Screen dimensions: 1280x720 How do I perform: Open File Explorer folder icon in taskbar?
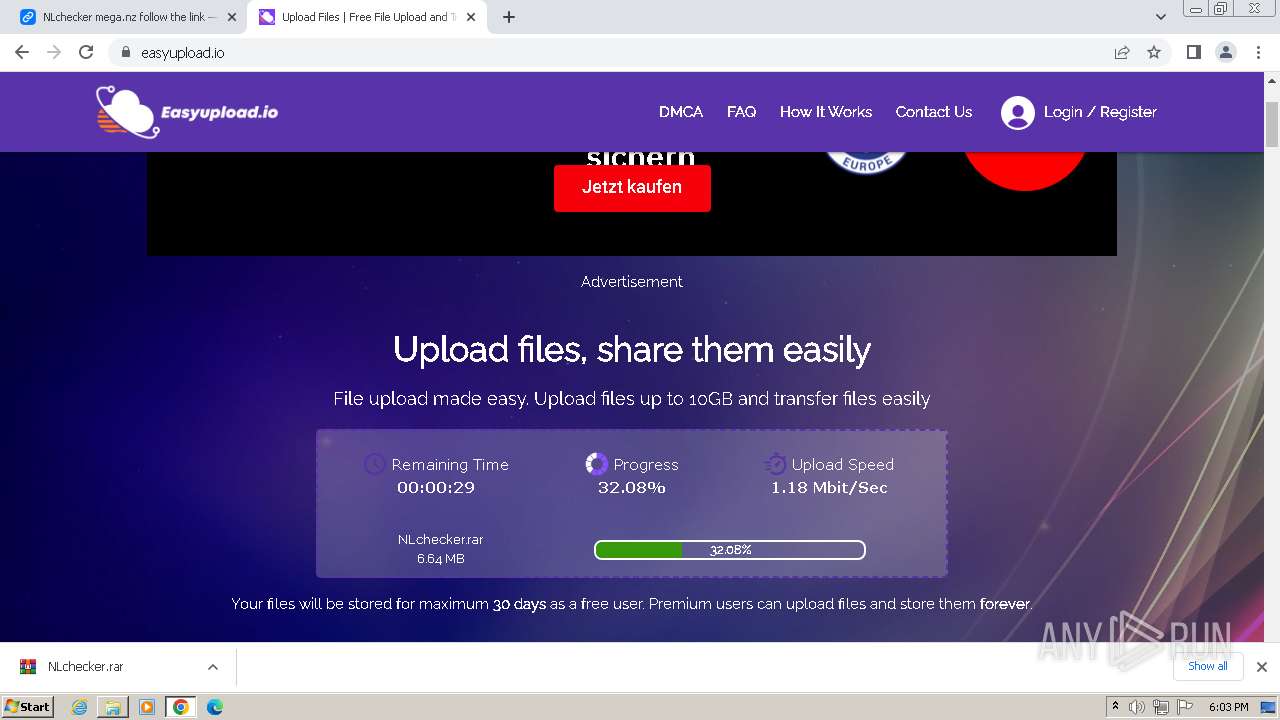113,707
